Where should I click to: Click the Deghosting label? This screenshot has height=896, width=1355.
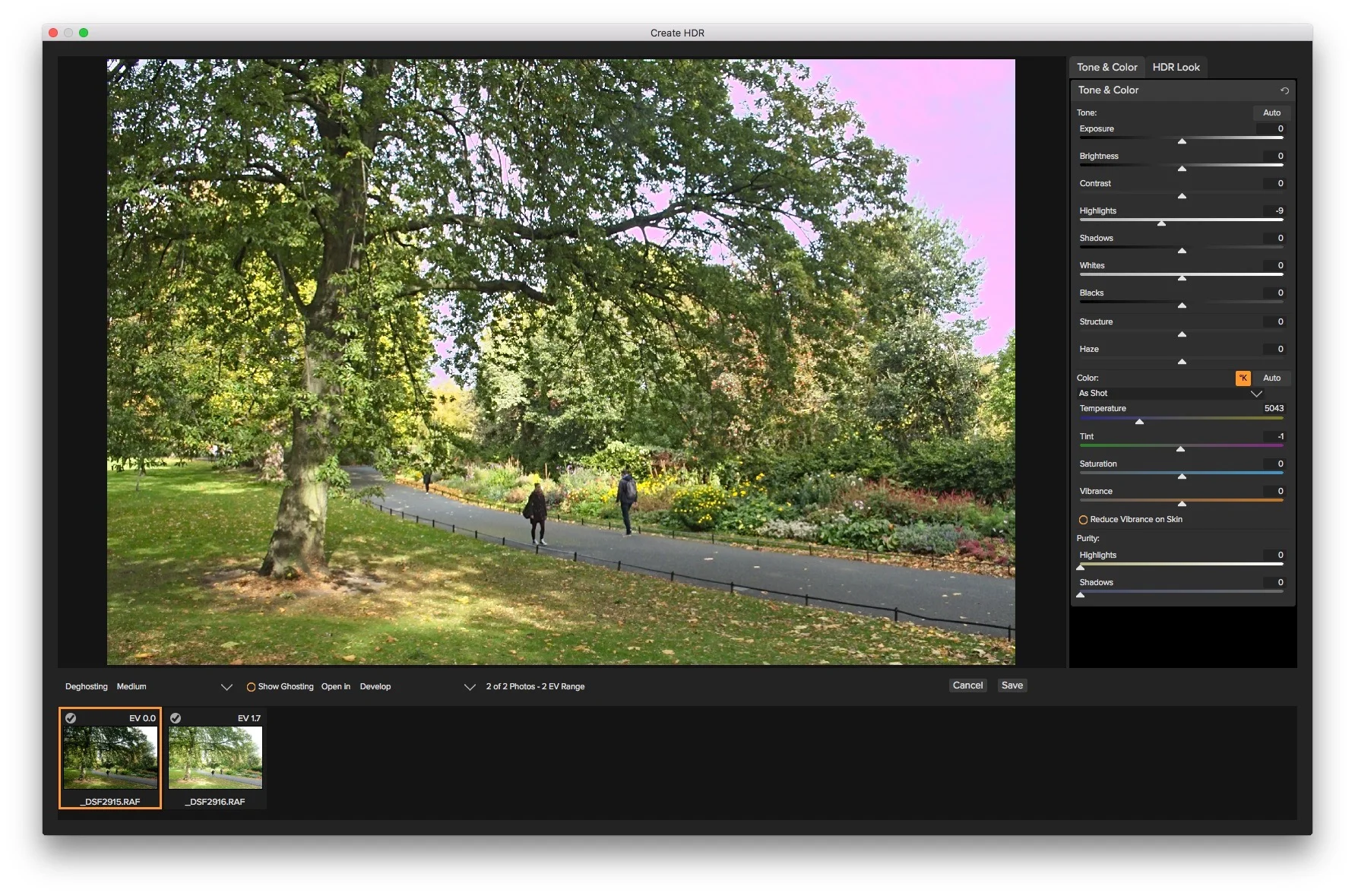(86, 686)
